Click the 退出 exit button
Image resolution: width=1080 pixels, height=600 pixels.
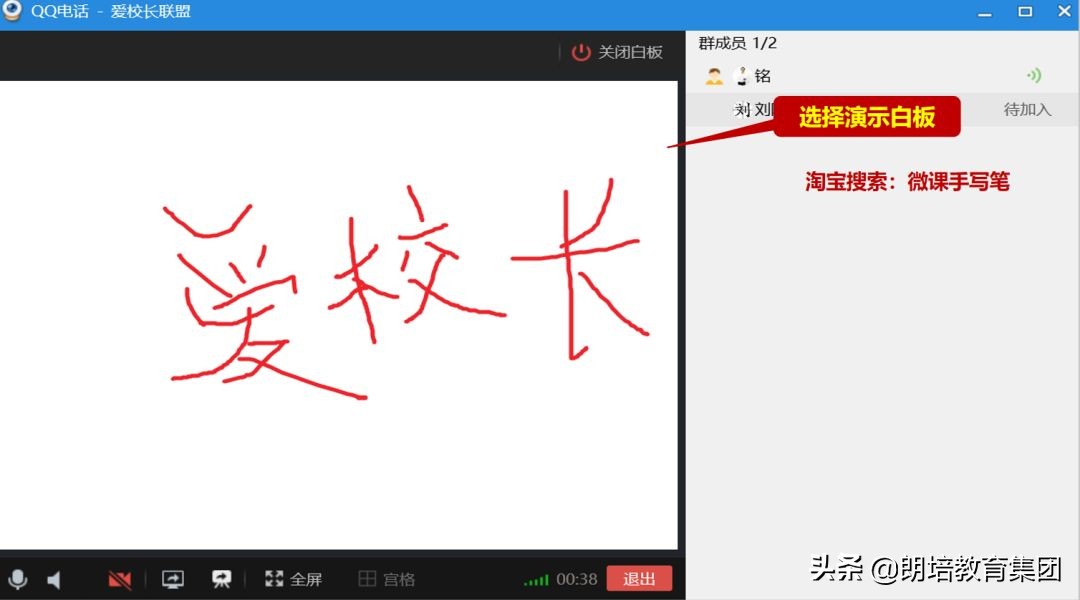(x=639, y=578)
